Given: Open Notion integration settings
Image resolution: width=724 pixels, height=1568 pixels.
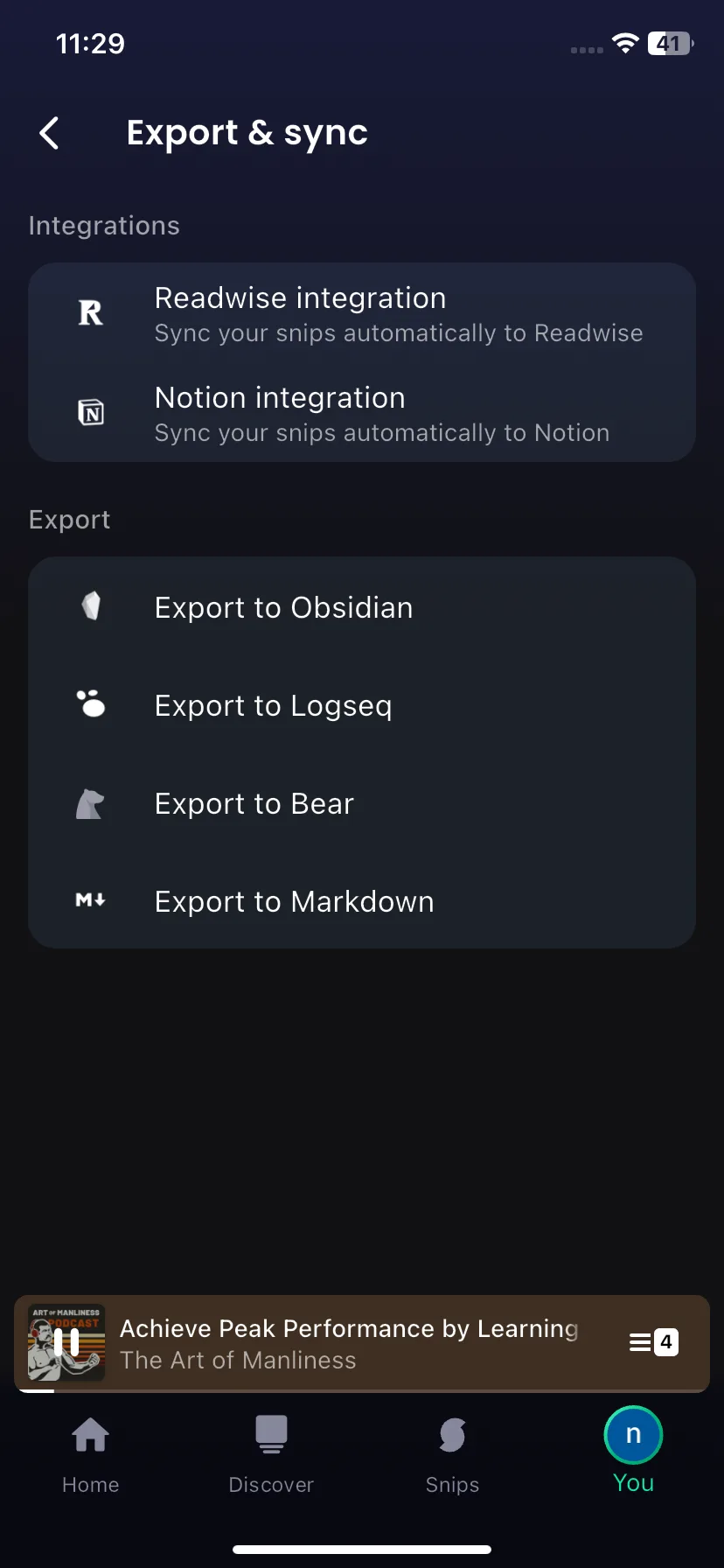Looking at the screenshot, I should tap(362, 413).
